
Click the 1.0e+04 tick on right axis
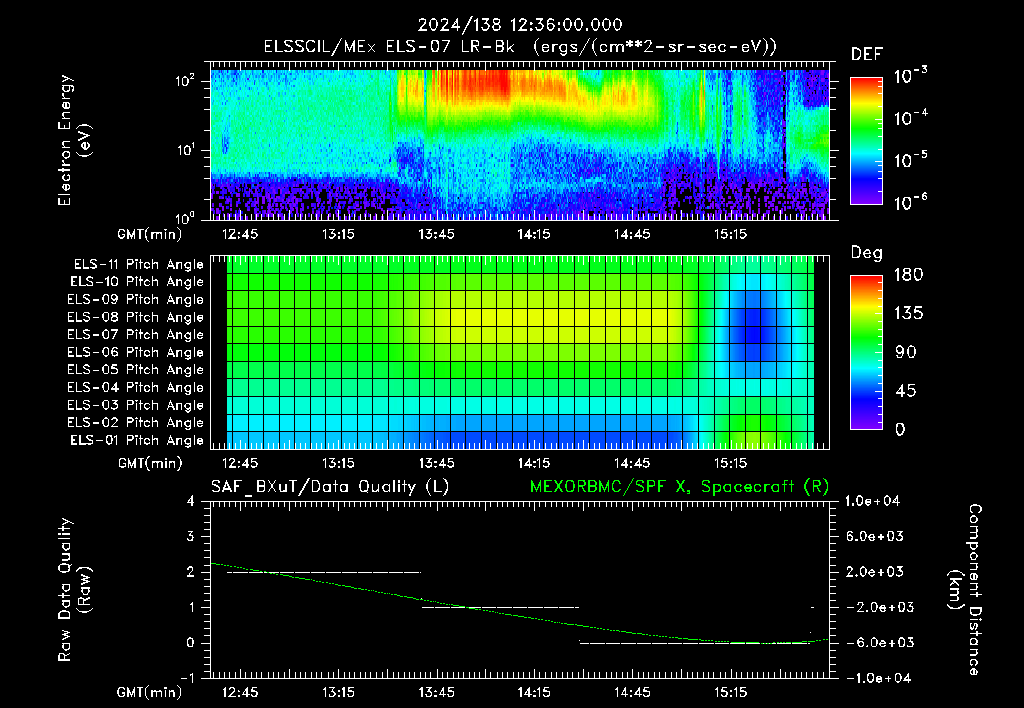click(872, 501)
